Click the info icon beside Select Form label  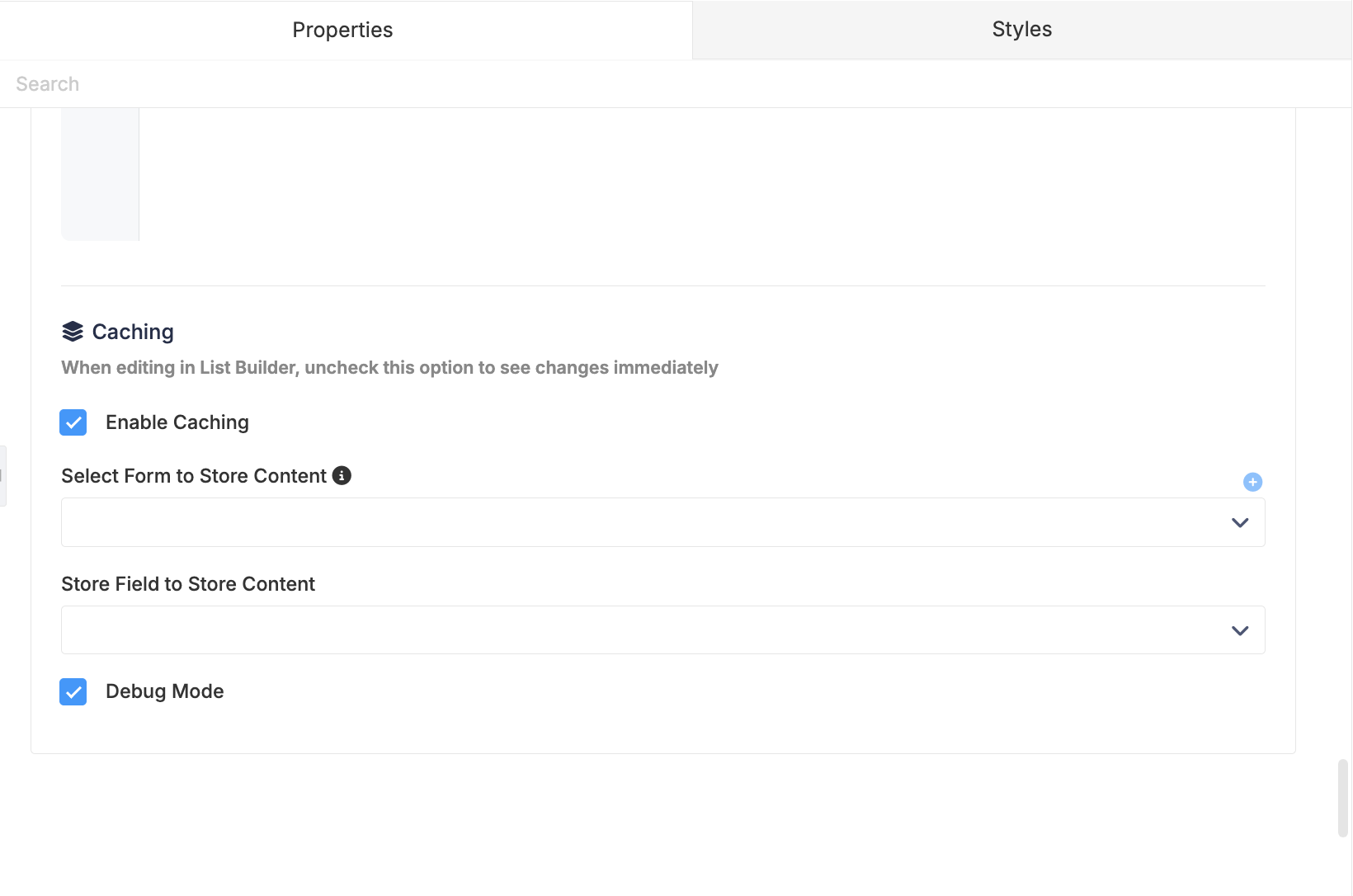pos(342,475)
